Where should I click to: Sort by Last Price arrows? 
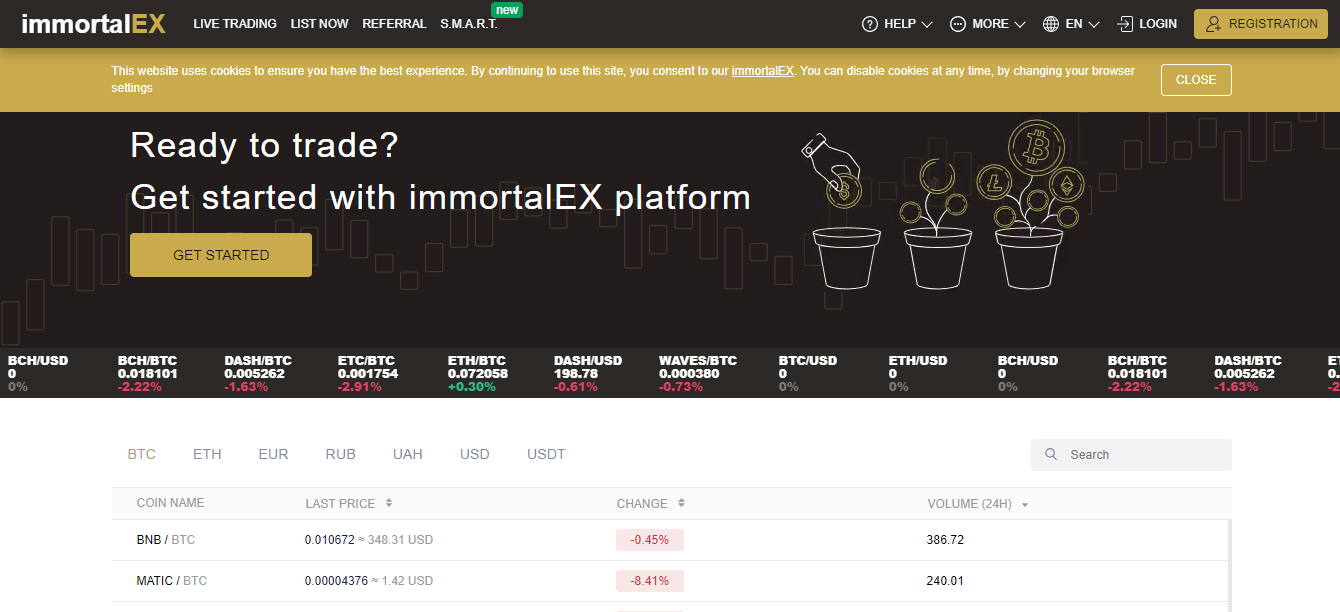point(389,504)
